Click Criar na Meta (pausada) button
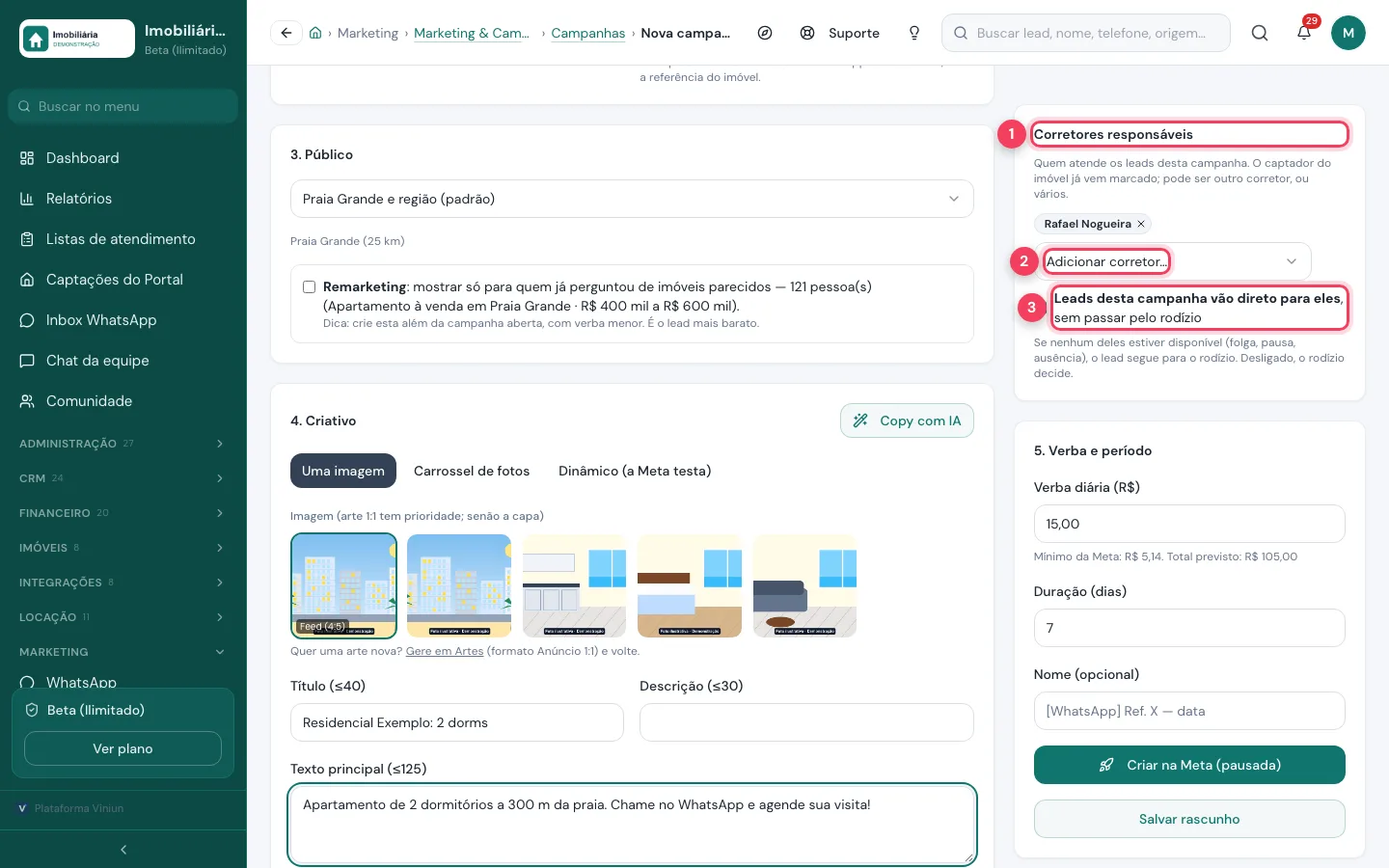The width and height of the screenshot is (1389, 868). pyautogui.click(x=1189, y=765)
